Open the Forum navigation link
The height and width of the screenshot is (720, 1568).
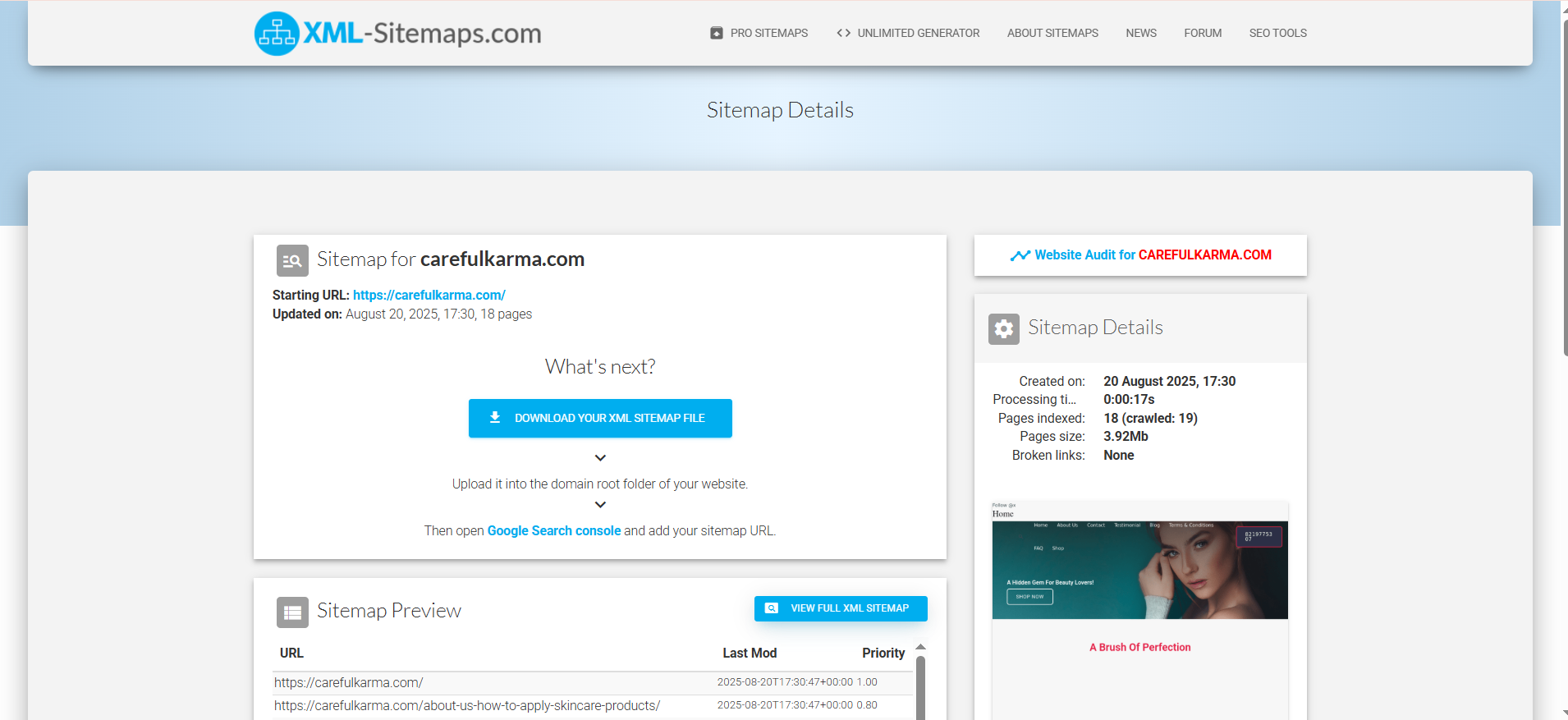tap(1203, 33)
